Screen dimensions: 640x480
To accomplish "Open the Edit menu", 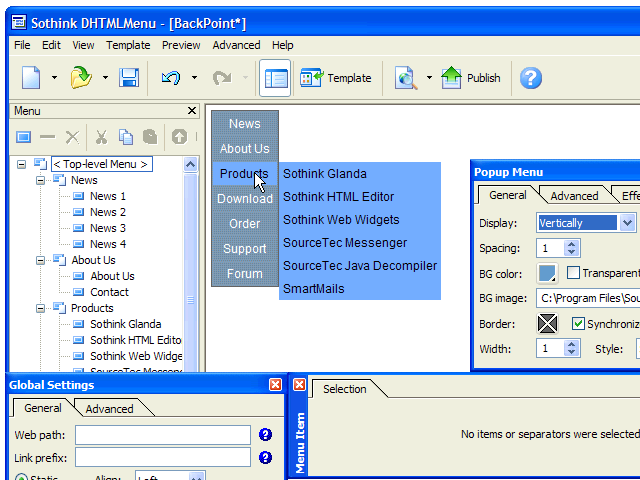I will tap(51, 45).
